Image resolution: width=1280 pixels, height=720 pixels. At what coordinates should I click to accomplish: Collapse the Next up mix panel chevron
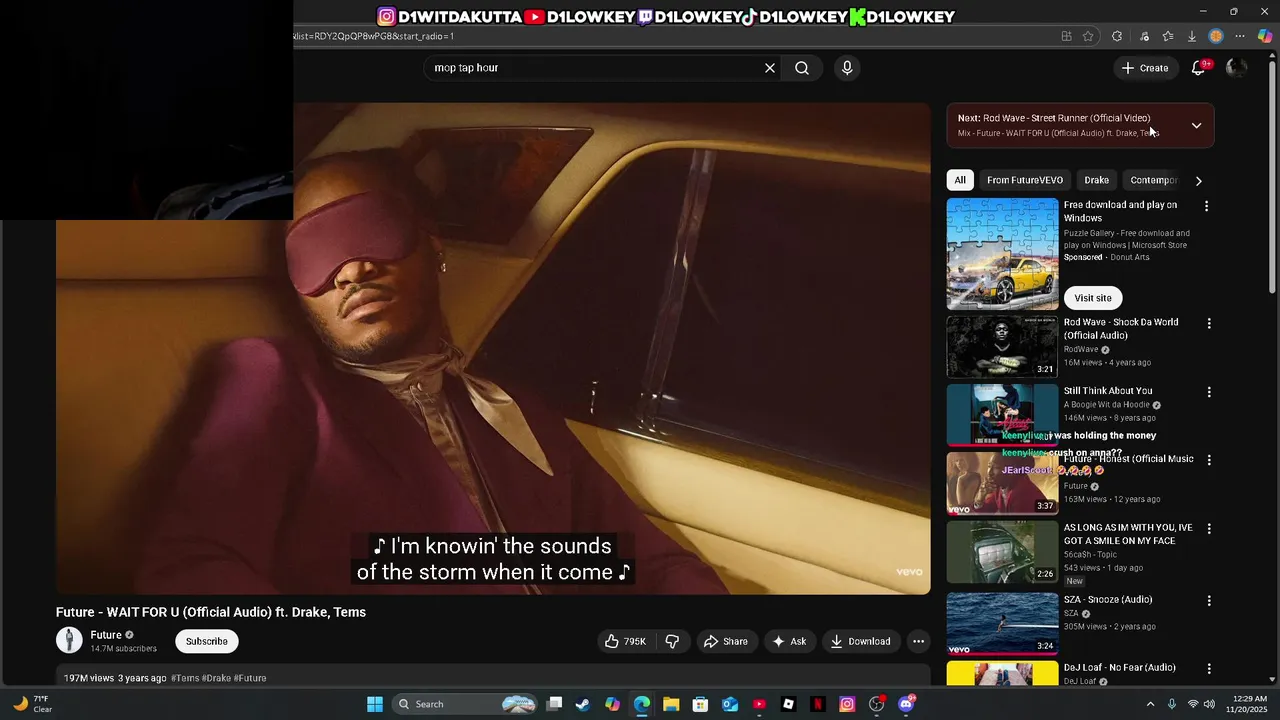(x=1196, y=125)
